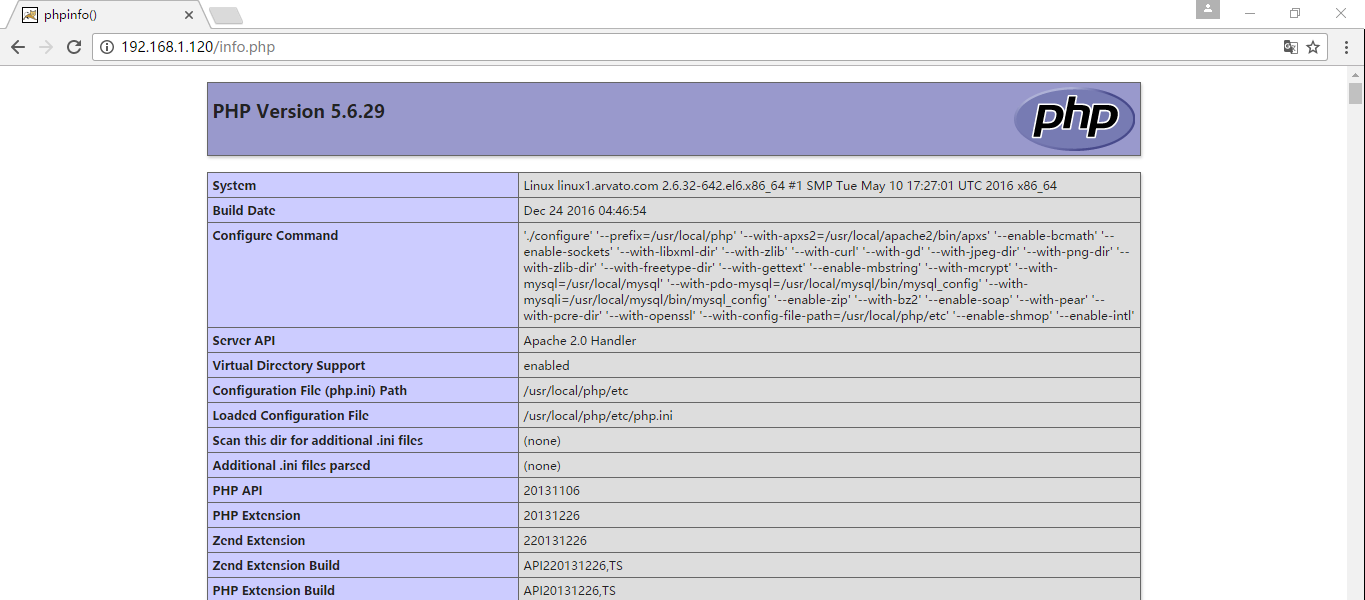
Task: Click the user profile icon in title bar
Action: pyautogui.click(x=1208, y=9)
